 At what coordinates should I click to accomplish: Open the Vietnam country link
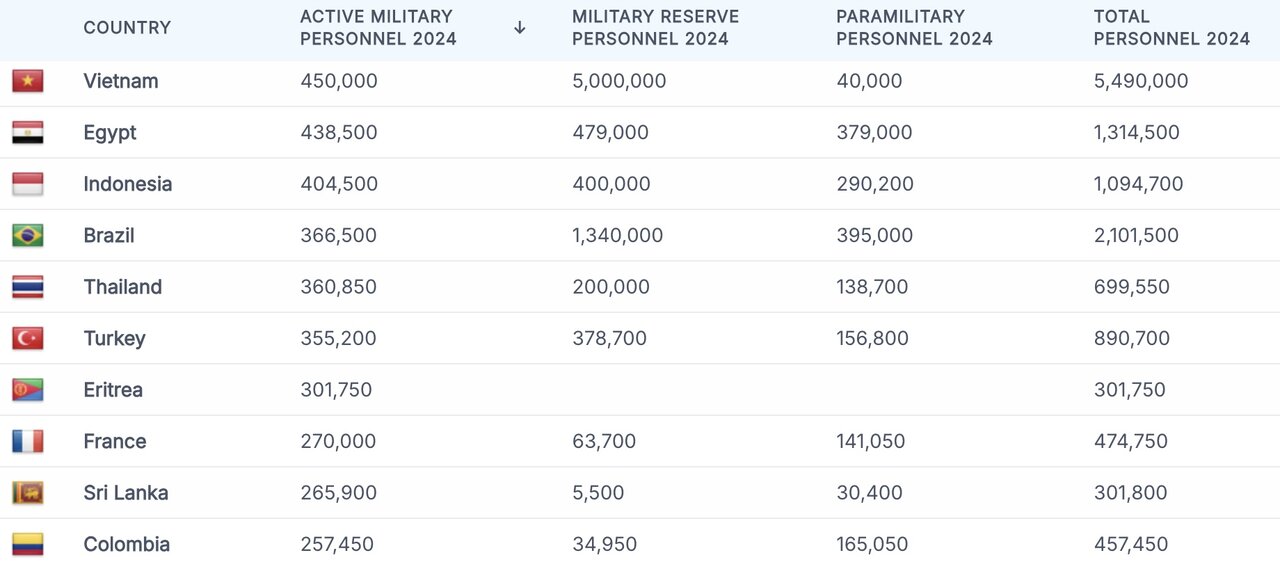[121, 81]
